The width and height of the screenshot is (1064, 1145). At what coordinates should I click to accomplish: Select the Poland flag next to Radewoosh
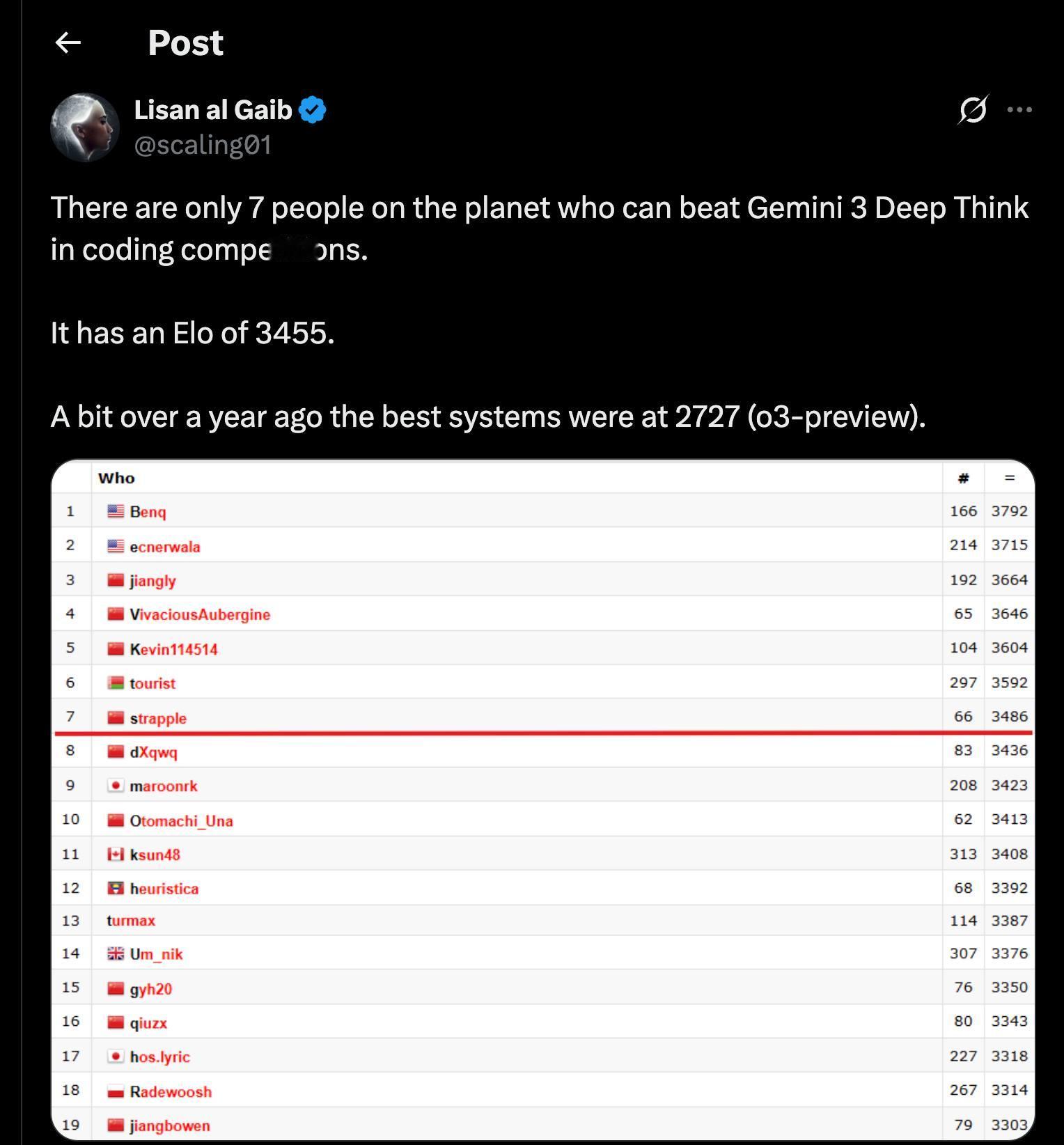point(116,1090)
